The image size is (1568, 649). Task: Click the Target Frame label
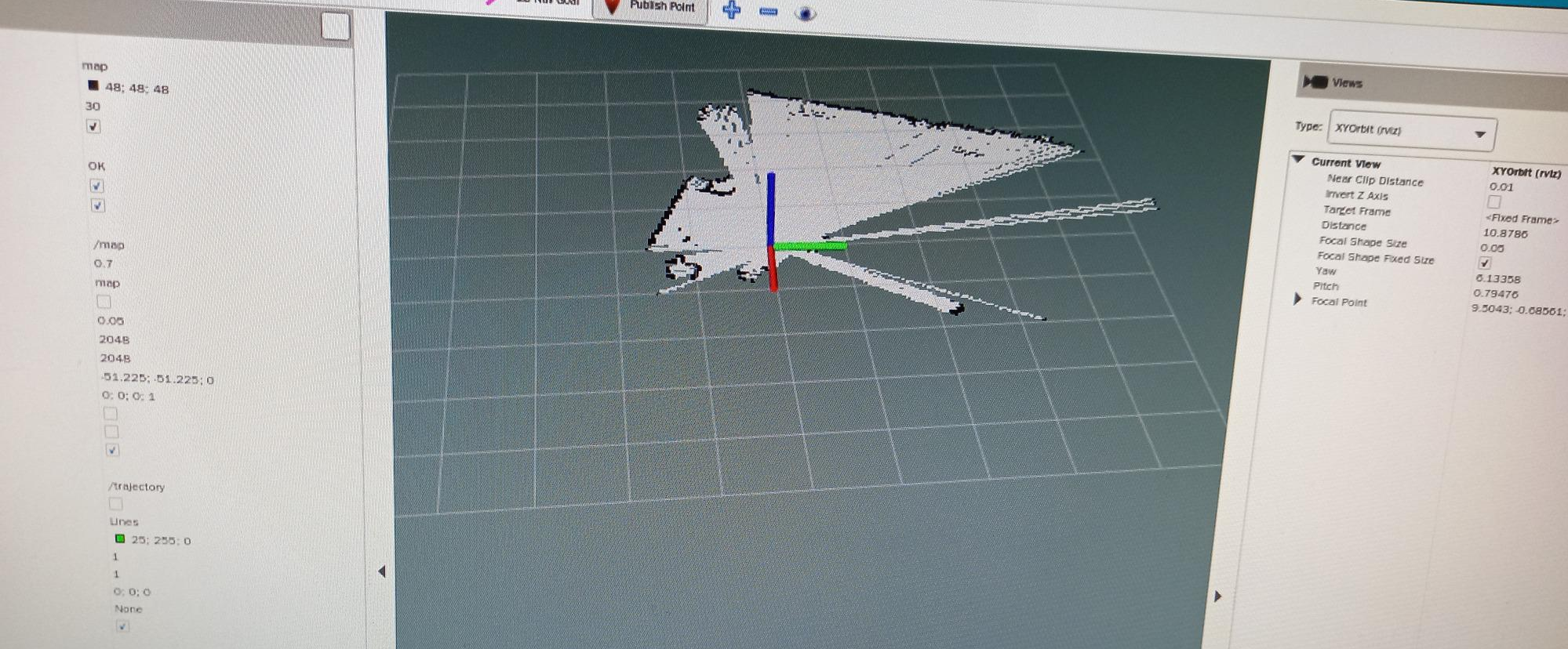(x=1356, y=210)
